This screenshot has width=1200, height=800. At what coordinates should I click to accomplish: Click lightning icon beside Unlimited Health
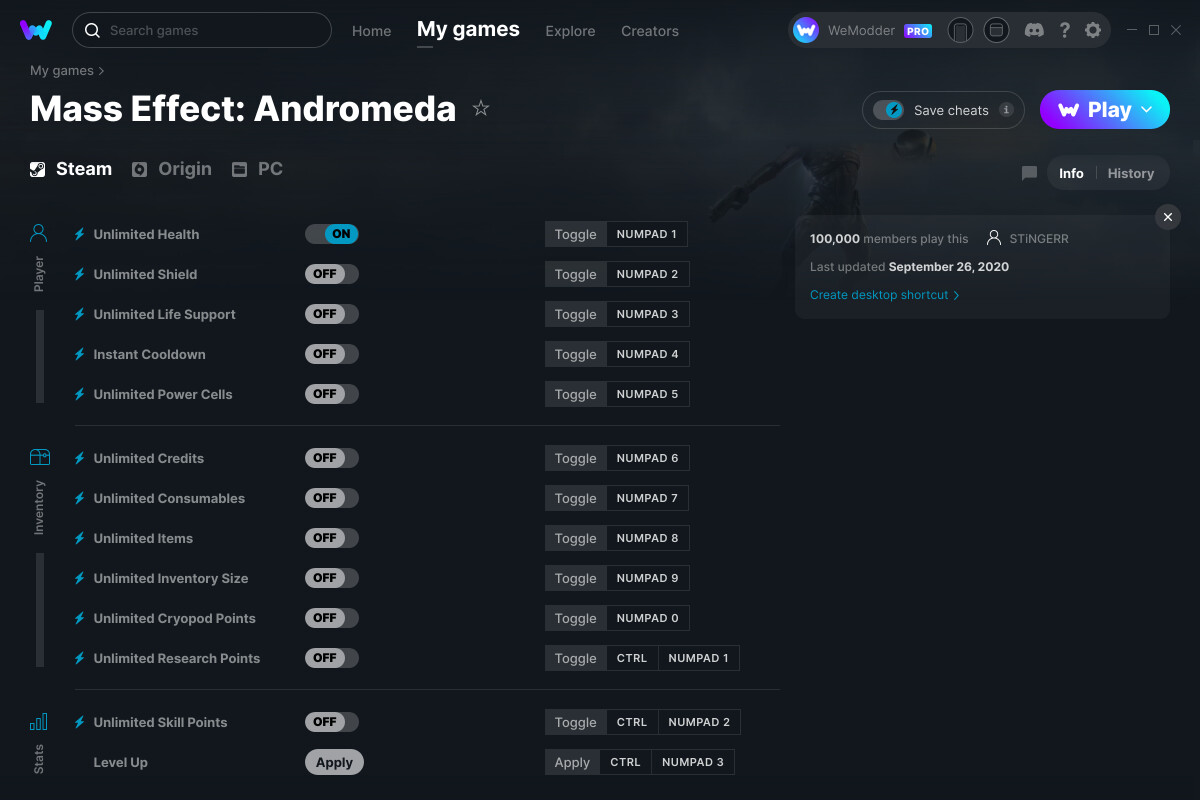pos(80,234)
